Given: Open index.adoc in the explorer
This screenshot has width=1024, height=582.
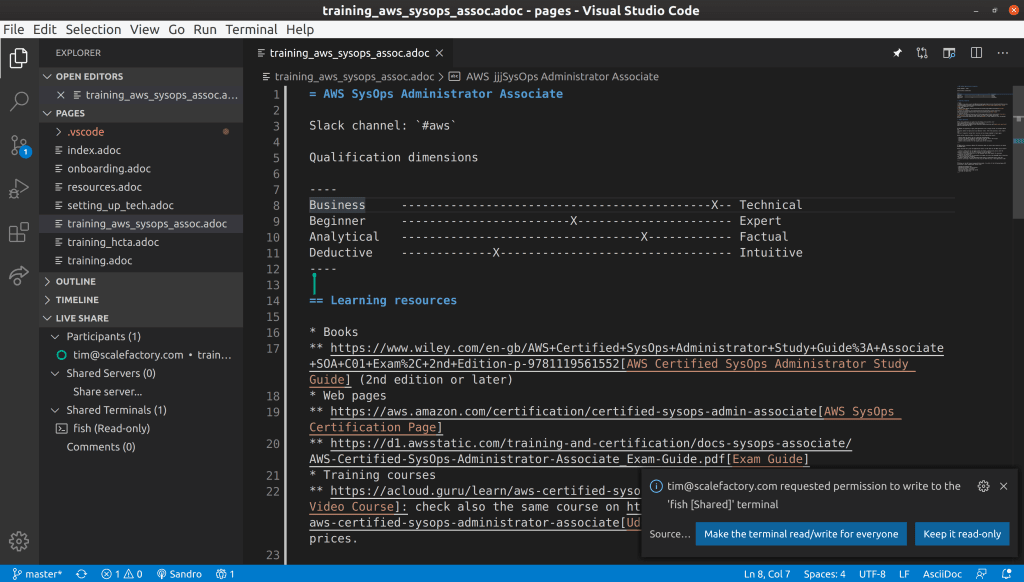Looking at the screenshot, I should pyautogui.click(x=141, y=150).
